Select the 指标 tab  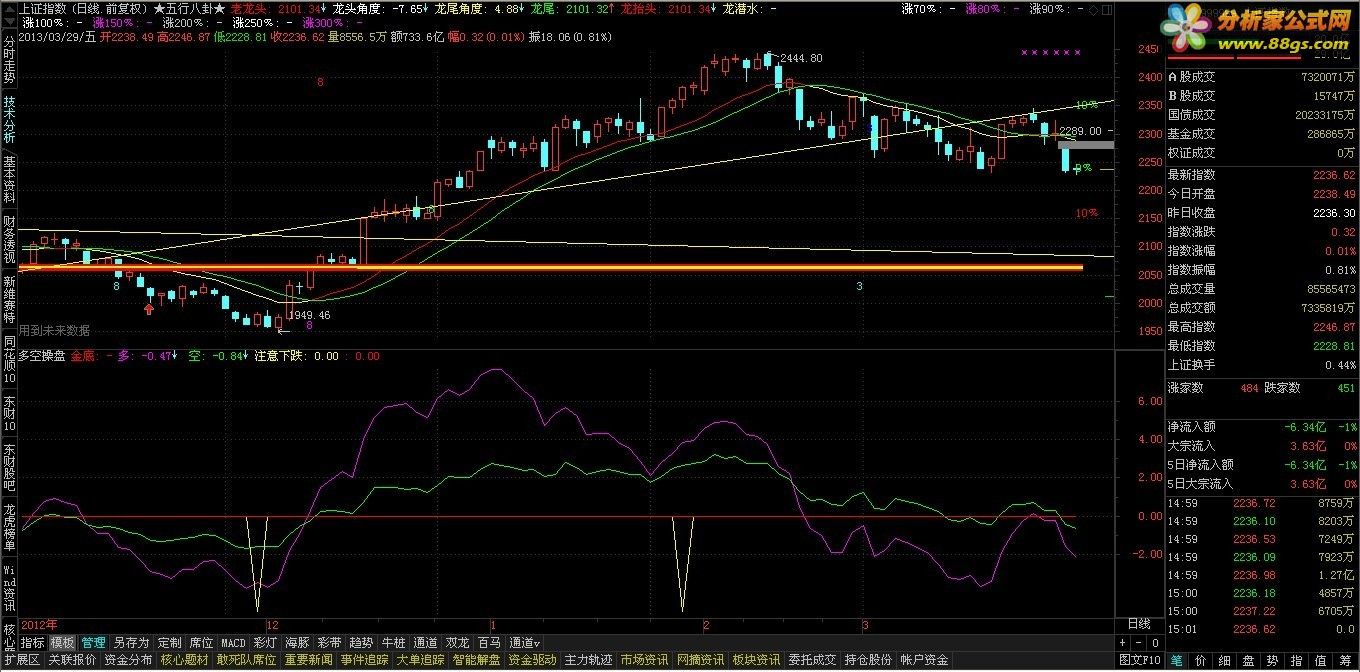(x=33, y=642)
